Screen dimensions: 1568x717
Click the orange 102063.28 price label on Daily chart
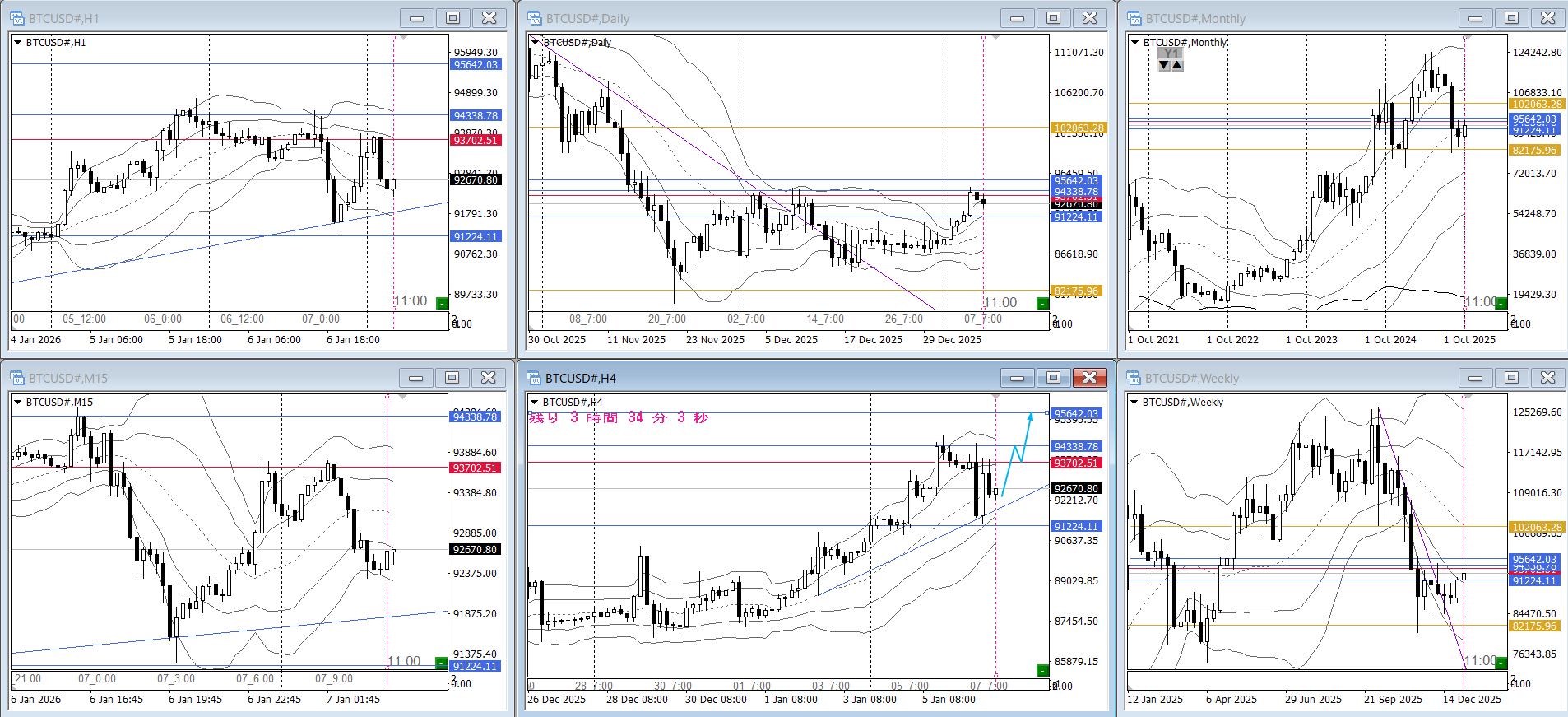pyautogui.click(x=1078, y=128)
